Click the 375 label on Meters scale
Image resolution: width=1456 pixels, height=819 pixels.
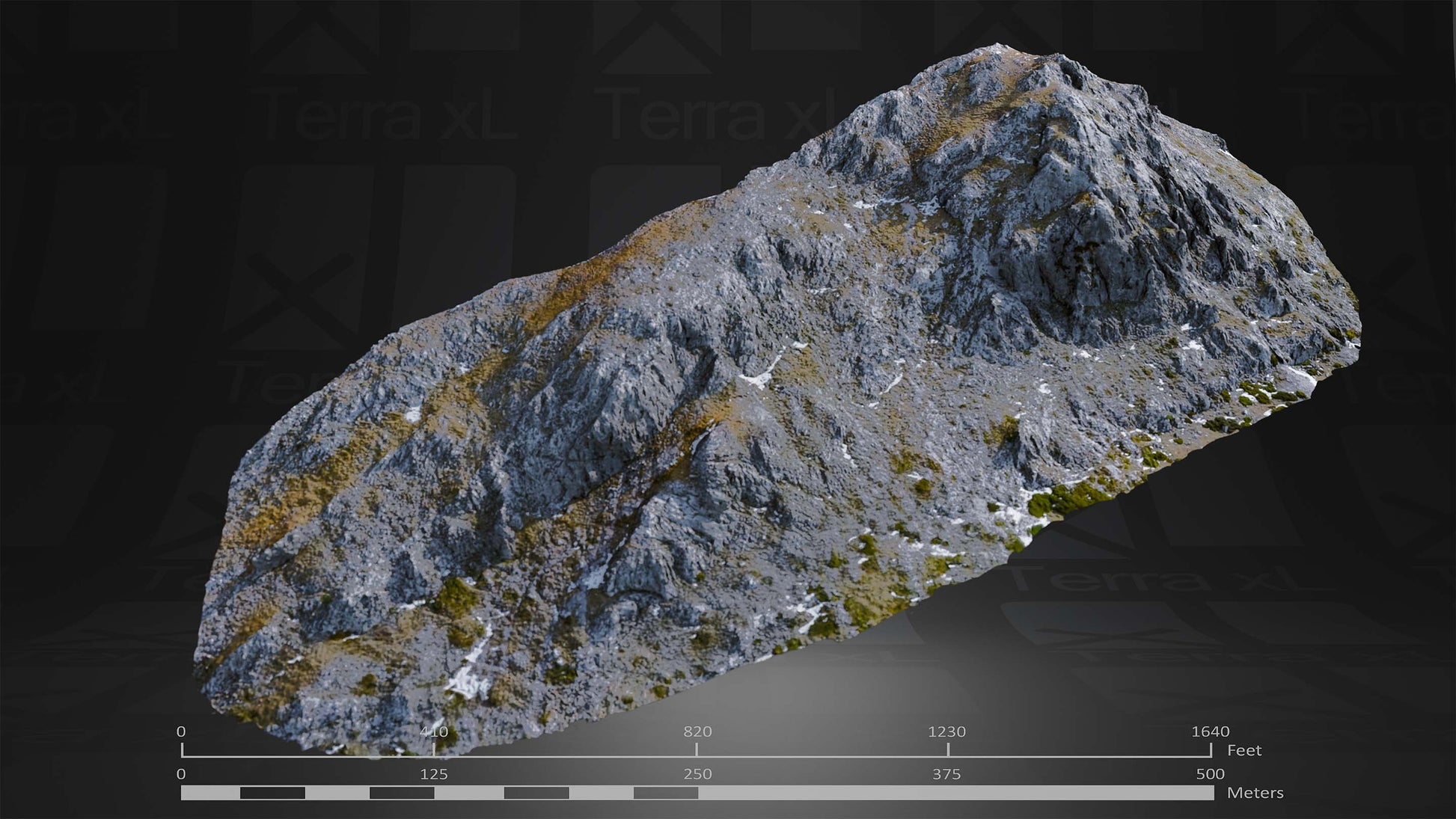point(946,774)
